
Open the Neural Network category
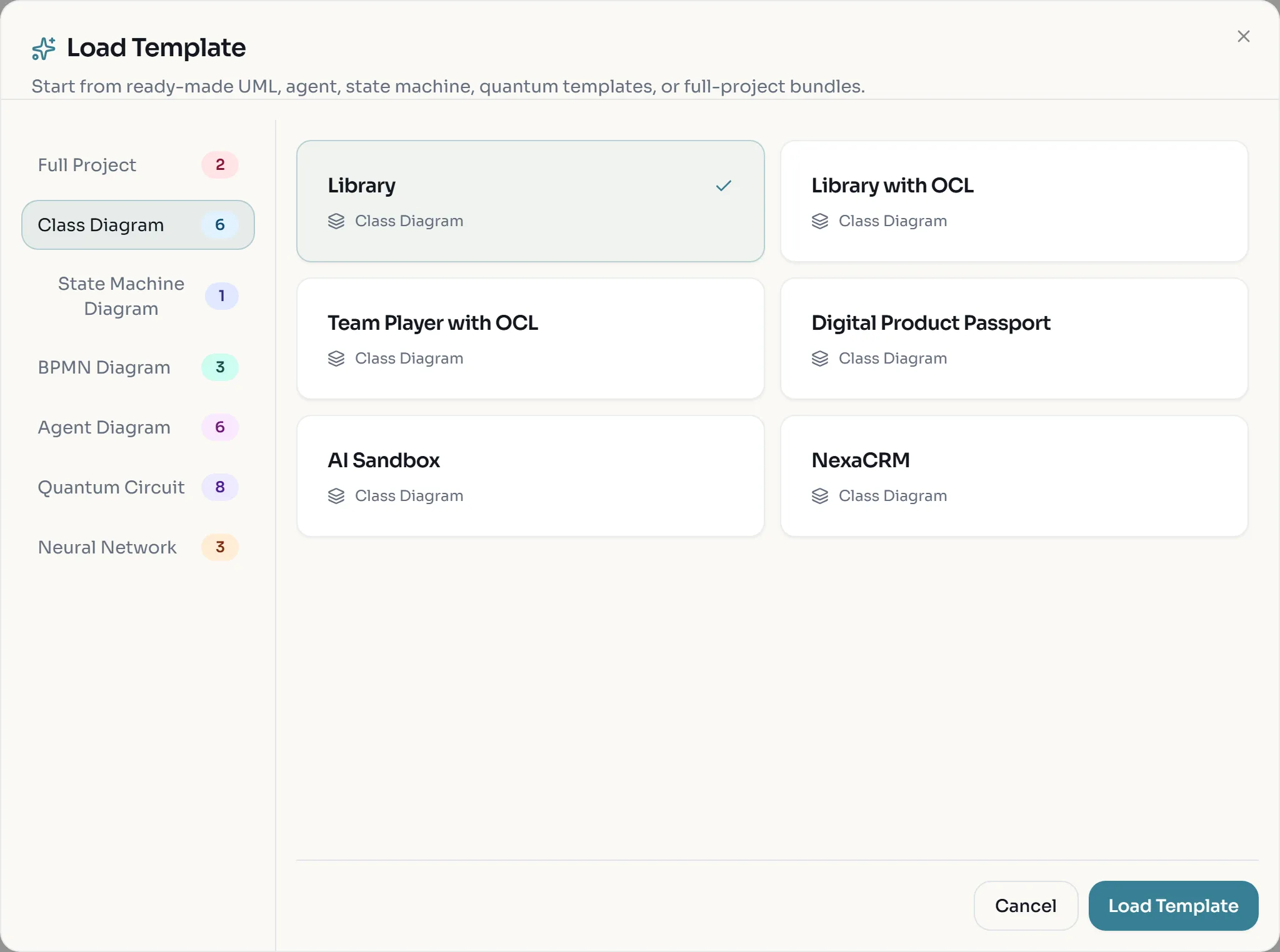[137, 547]
